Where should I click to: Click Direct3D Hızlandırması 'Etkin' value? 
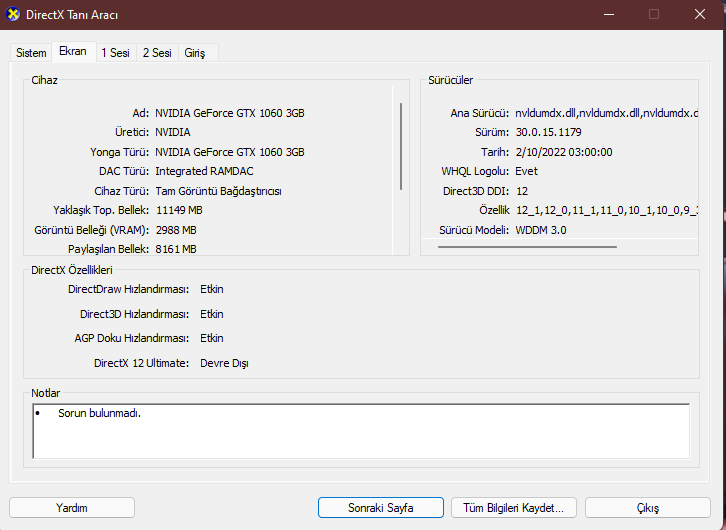pos(212,314)
